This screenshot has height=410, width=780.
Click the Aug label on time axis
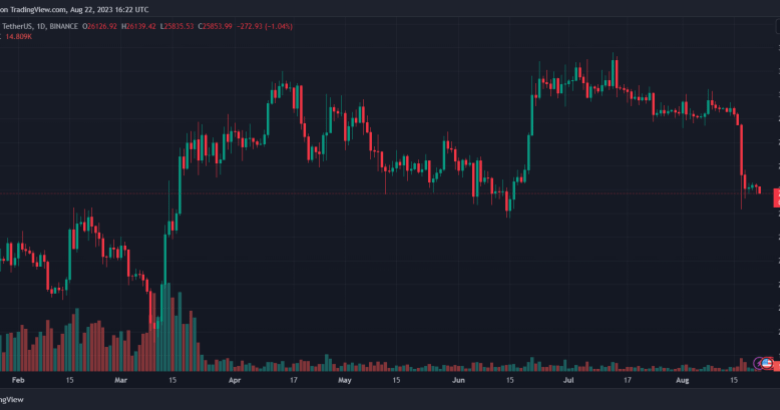(683, 381)
